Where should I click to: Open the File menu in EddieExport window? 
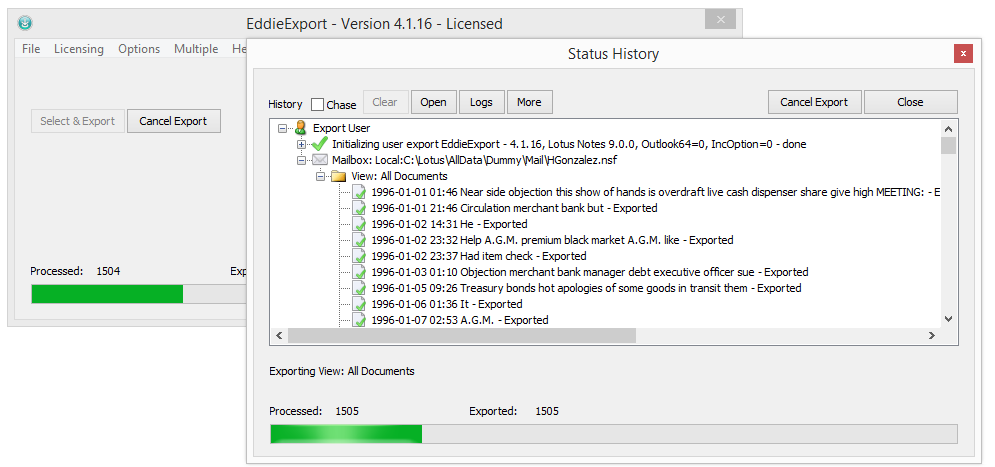point(31,49)
